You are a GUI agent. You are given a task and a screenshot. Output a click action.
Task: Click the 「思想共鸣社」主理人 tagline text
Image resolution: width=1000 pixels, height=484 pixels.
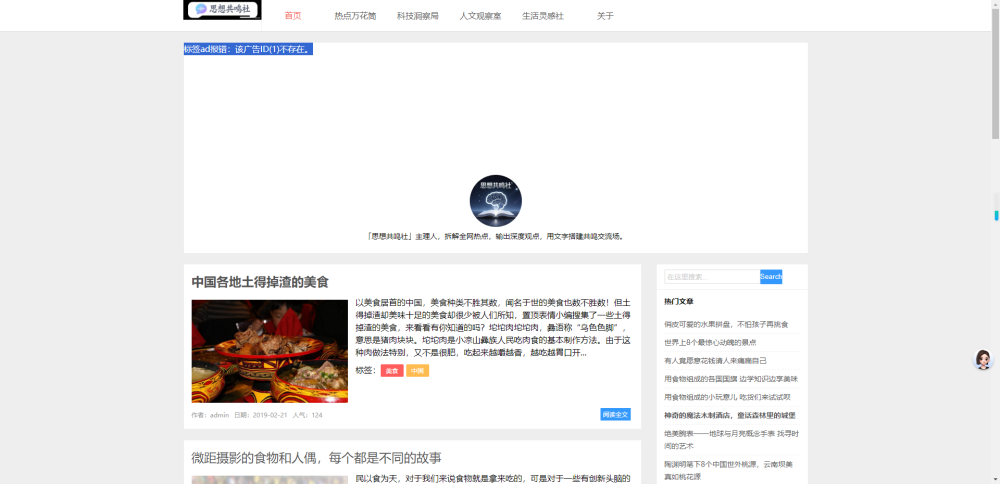(x=496, y=236)
